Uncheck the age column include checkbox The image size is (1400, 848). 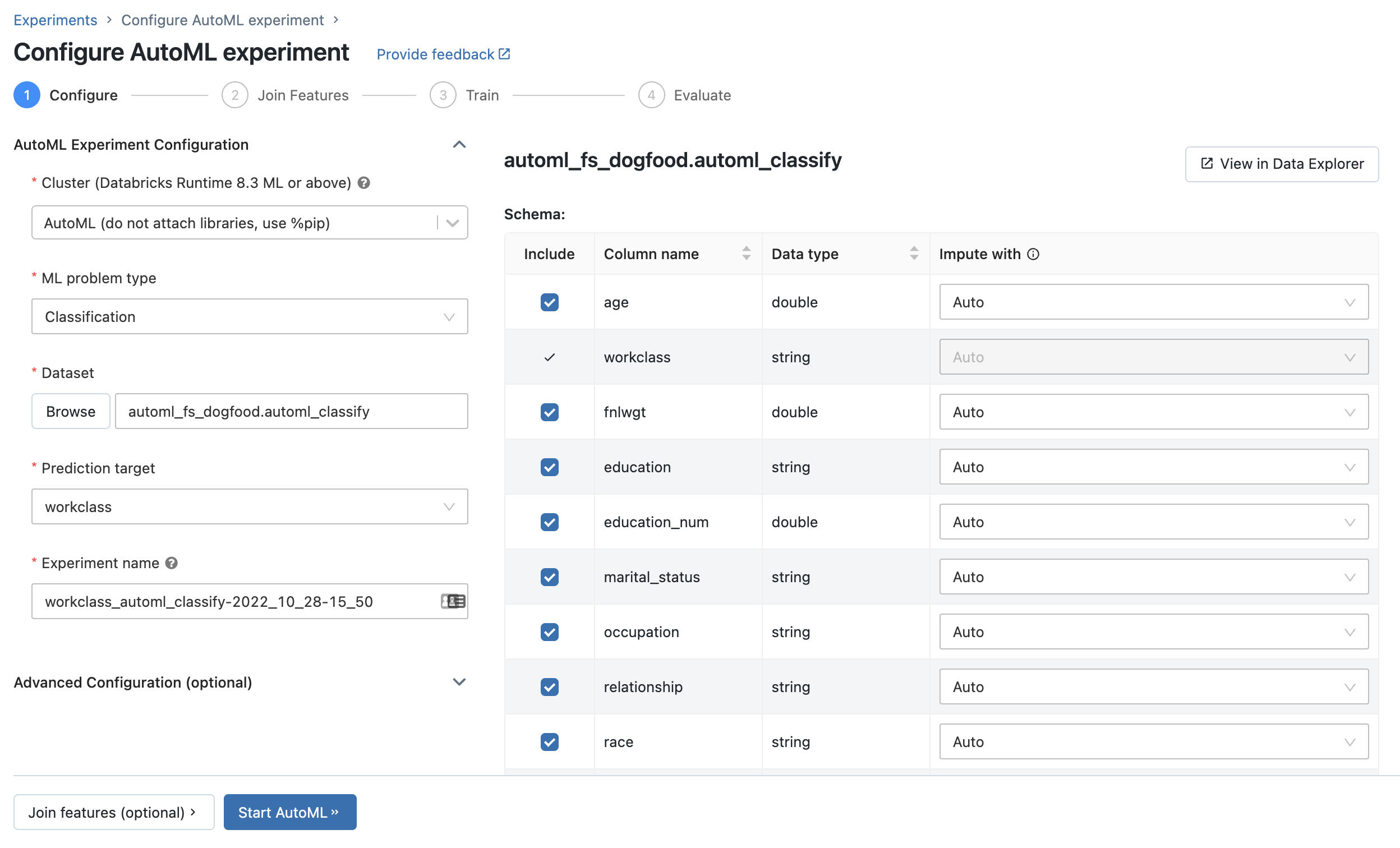tap(549, 301)
